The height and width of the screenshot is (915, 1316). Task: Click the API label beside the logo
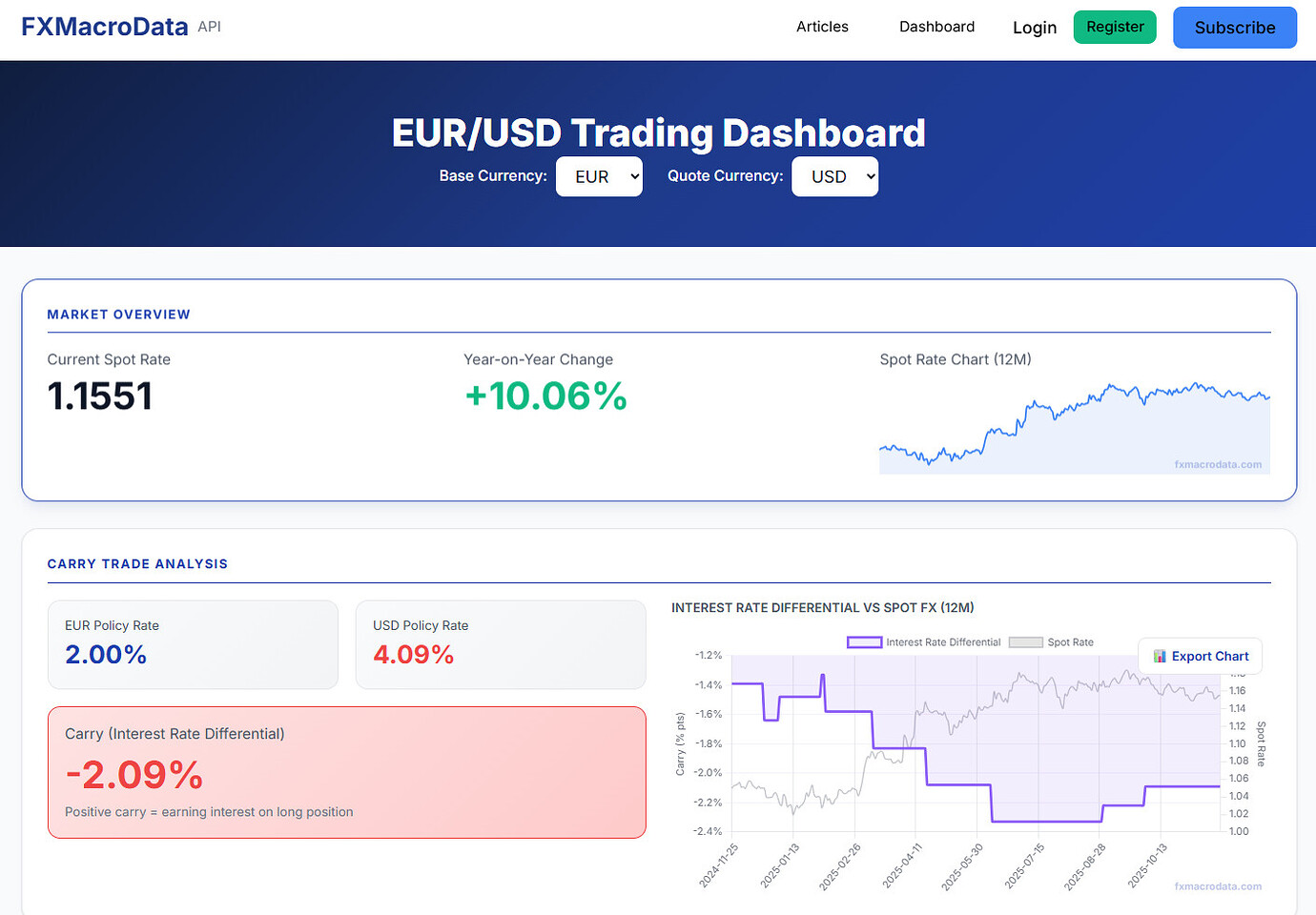(209, 27)
